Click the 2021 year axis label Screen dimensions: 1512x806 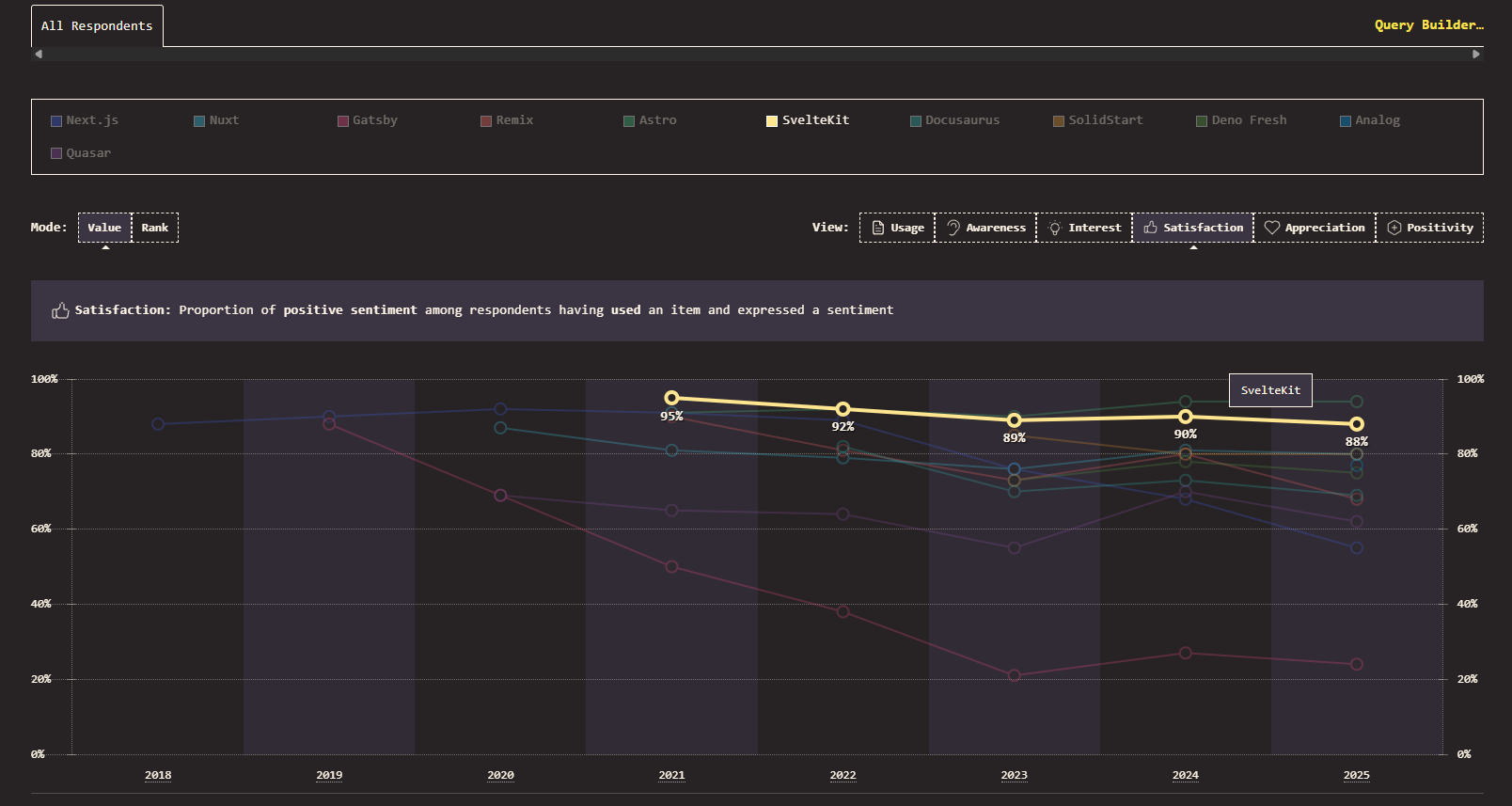click(671, 775)
